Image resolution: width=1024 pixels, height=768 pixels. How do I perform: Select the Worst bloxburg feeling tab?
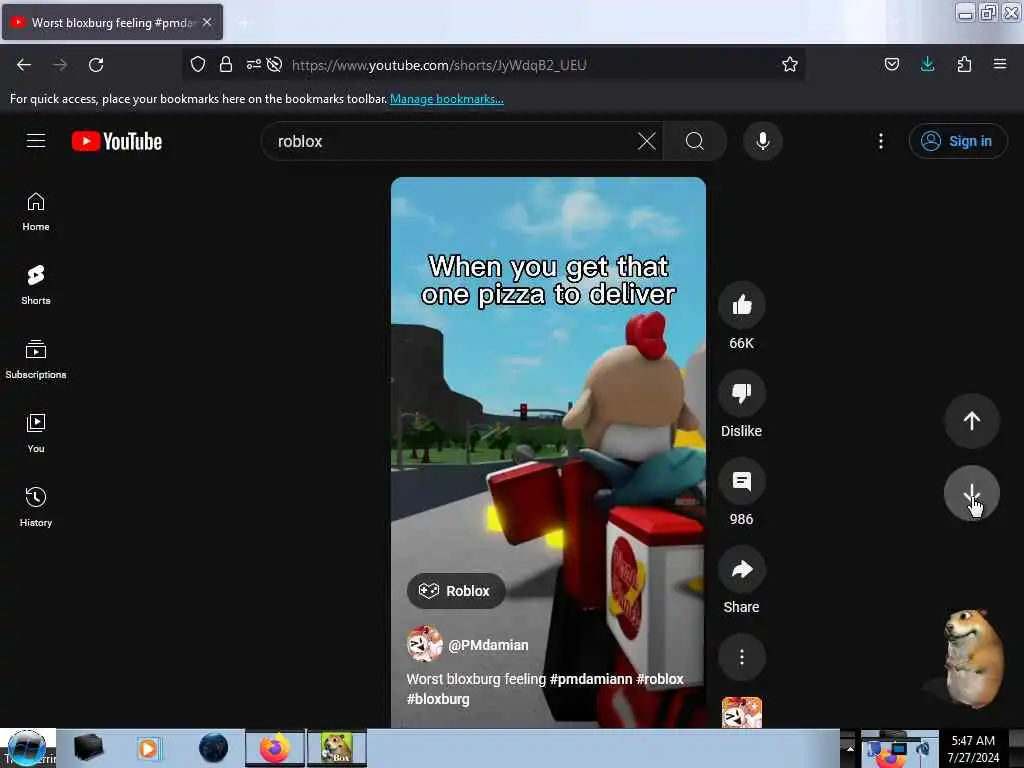(x=112, y=22)
